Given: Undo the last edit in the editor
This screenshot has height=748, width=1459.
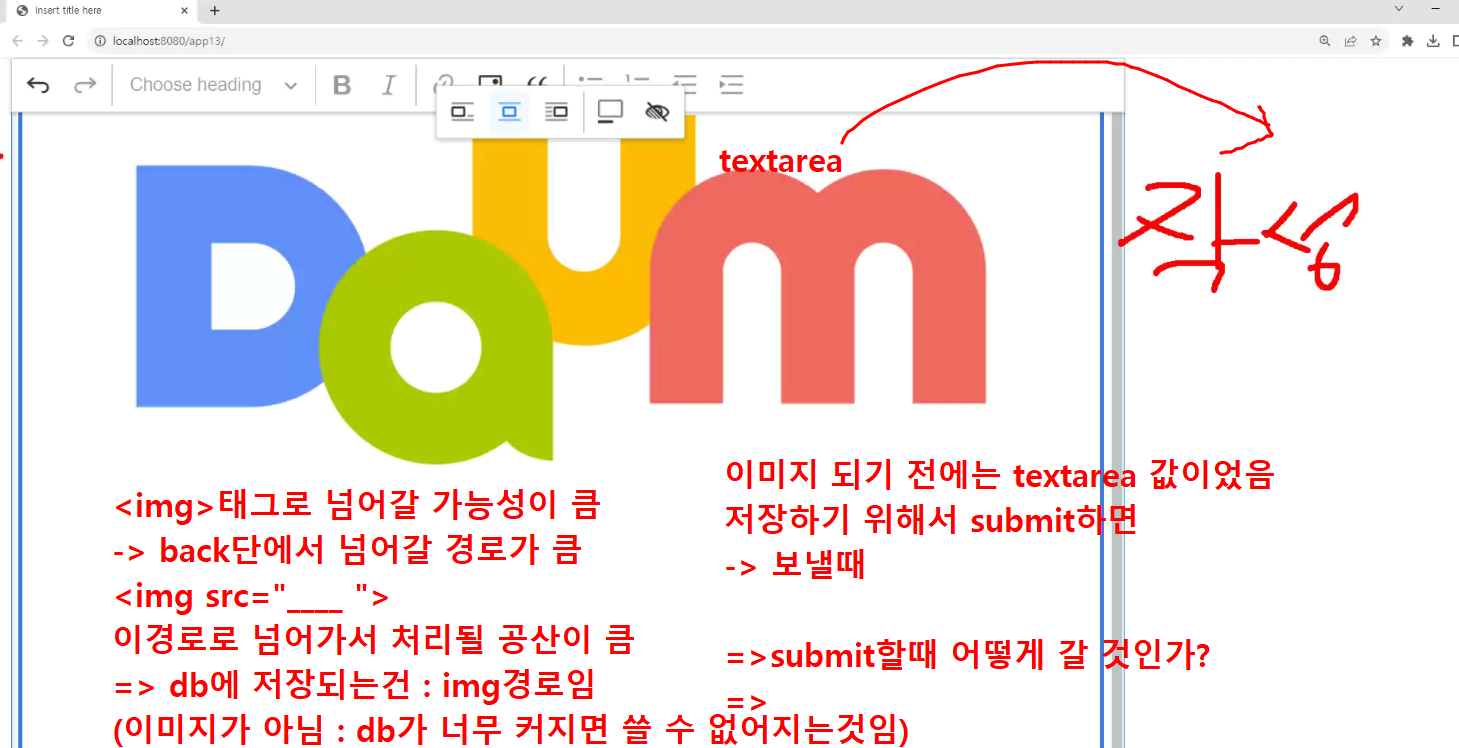Looking at the screenshot, I should 38,85.
